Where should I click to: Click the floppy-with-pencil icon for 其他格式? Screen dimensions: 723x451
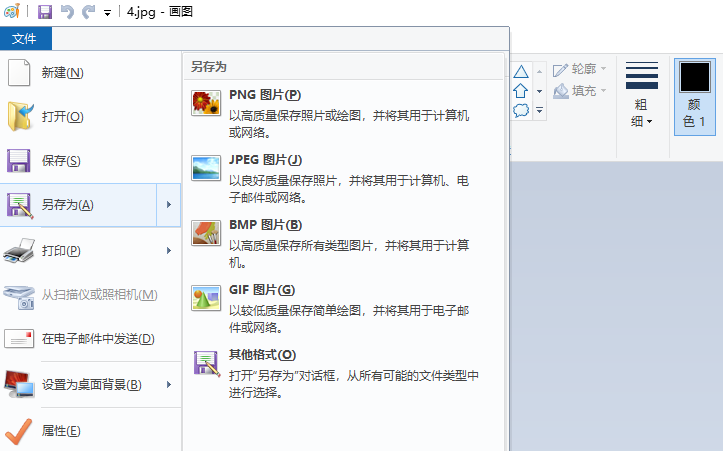(x=206, y=363)
